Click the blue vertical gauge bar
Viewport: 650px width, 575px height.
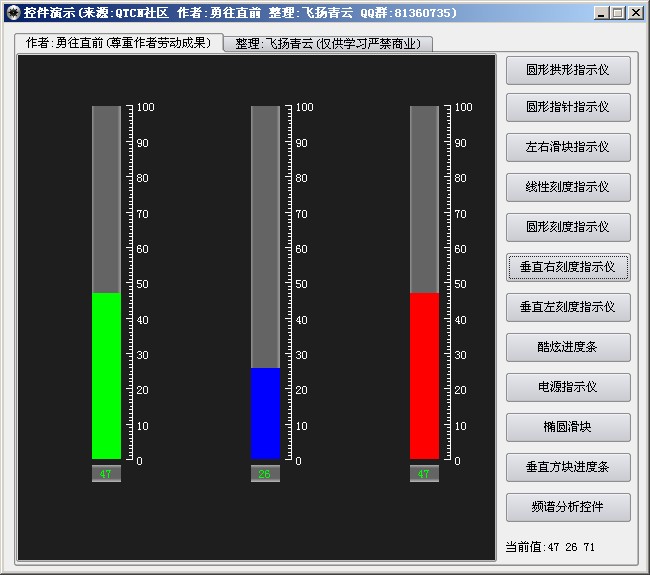tap(265, 282)
